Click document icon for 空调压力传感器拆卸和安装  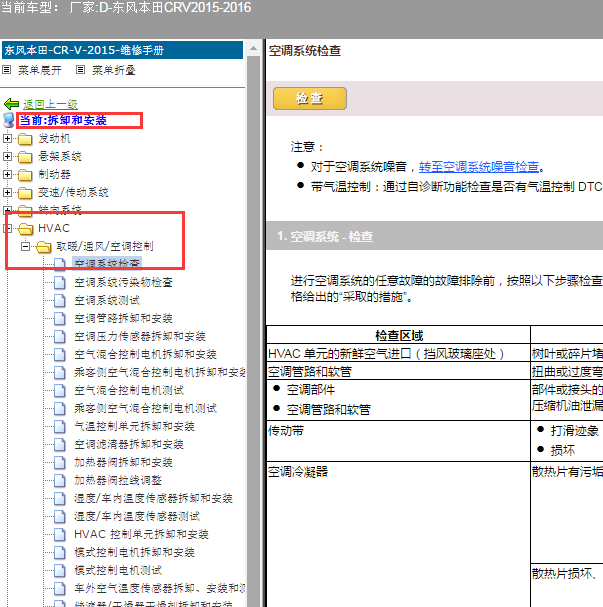(60, 336)
